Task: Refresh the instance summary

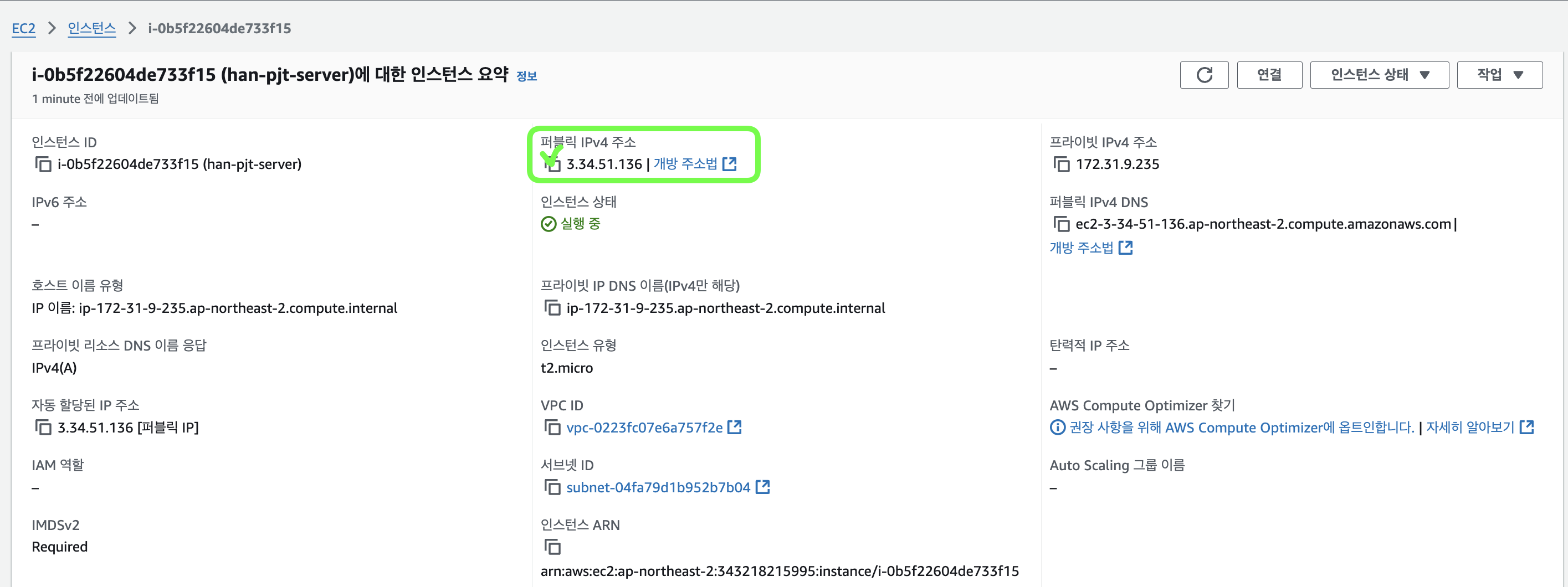Action: [x=1204, y=75]
